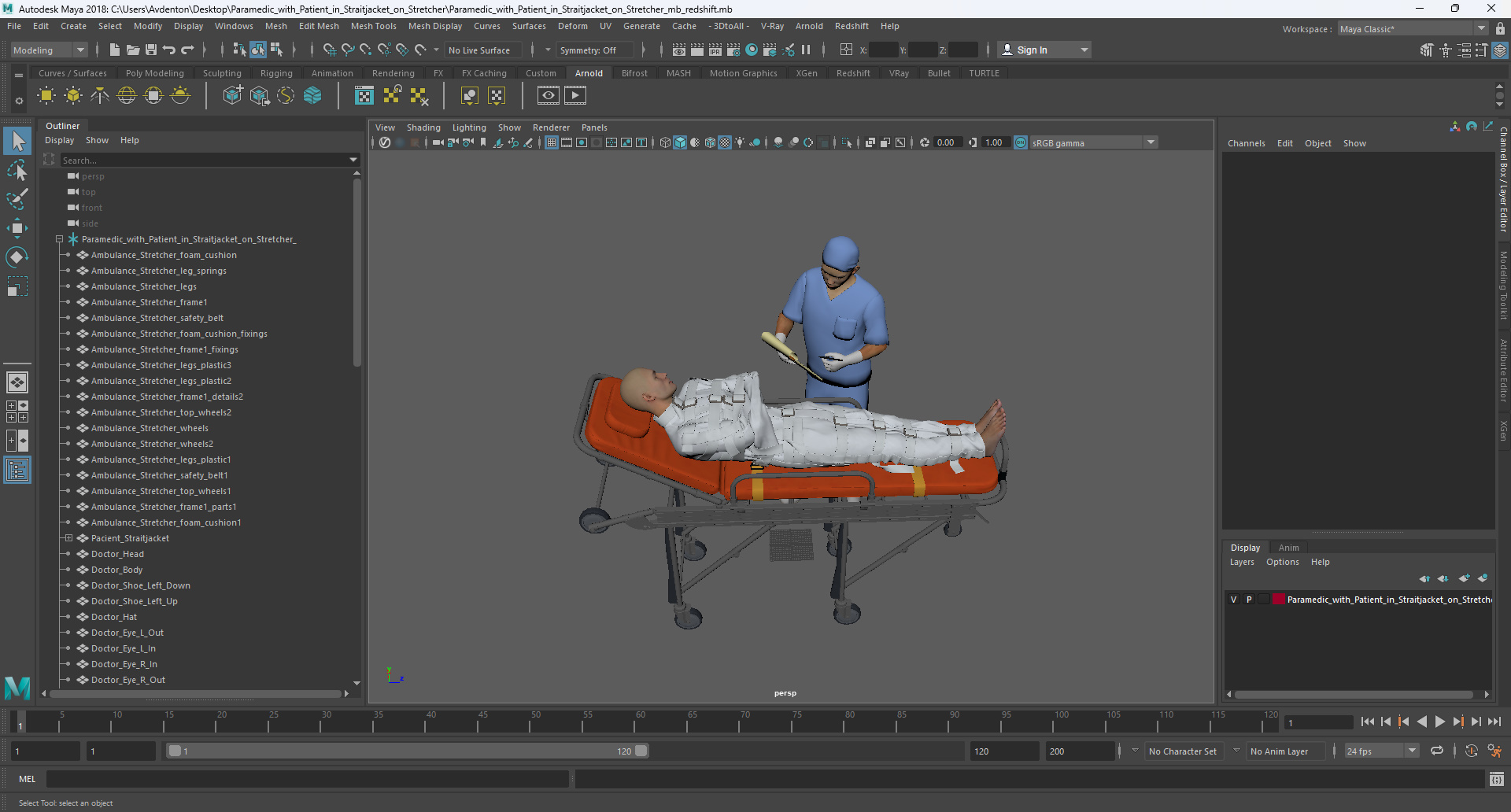Open the Mesh Tools menu
1511x812 pixels.
[373, 26]
